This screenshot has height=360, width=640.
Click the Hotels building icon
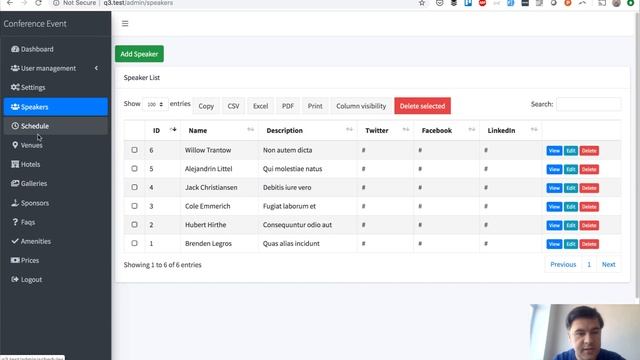15,164
